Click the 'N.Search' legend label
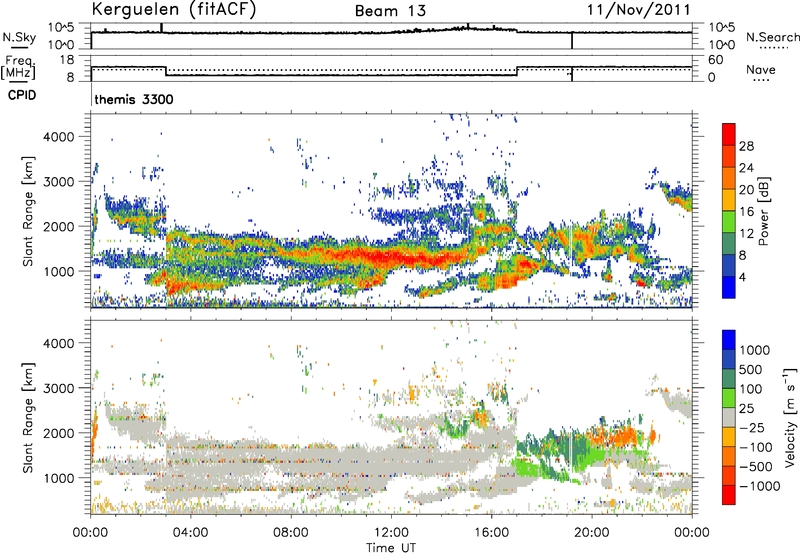 coord(772,37)
